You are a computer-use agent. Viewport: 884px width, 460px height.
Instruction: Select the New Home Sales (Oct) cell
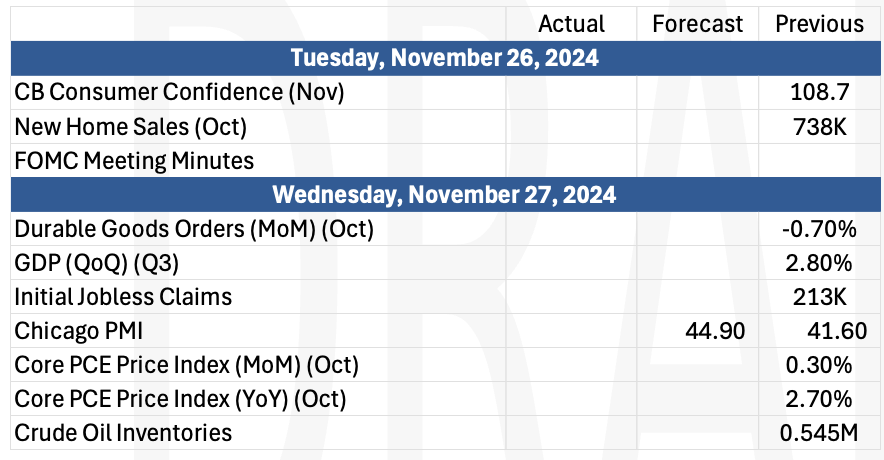click(258, 126)
